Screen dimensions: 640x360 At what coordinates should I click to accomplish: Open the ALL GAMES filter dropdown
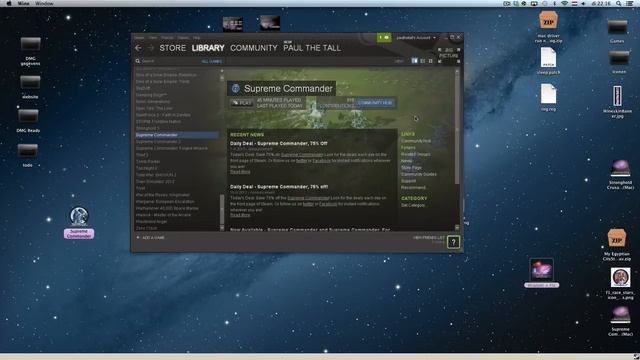click(x=212, y=61)
